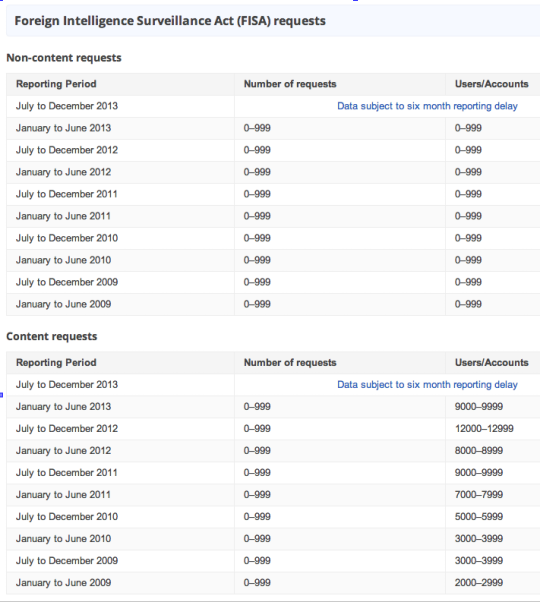Click Number of requests header in non-content table

pos(290,84)
